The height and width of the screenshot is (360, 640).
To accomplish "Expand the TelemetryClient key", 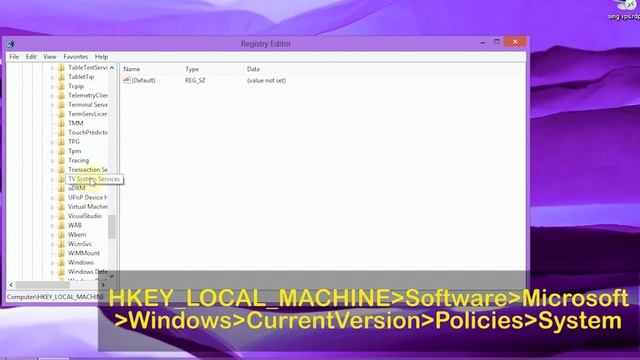I will point(52,96).
